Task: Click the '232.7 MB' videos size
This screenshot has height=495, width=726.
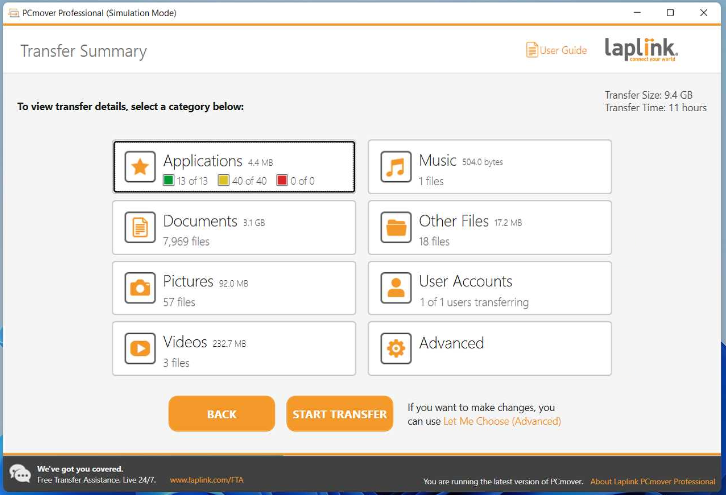Action: pos(229,344)
